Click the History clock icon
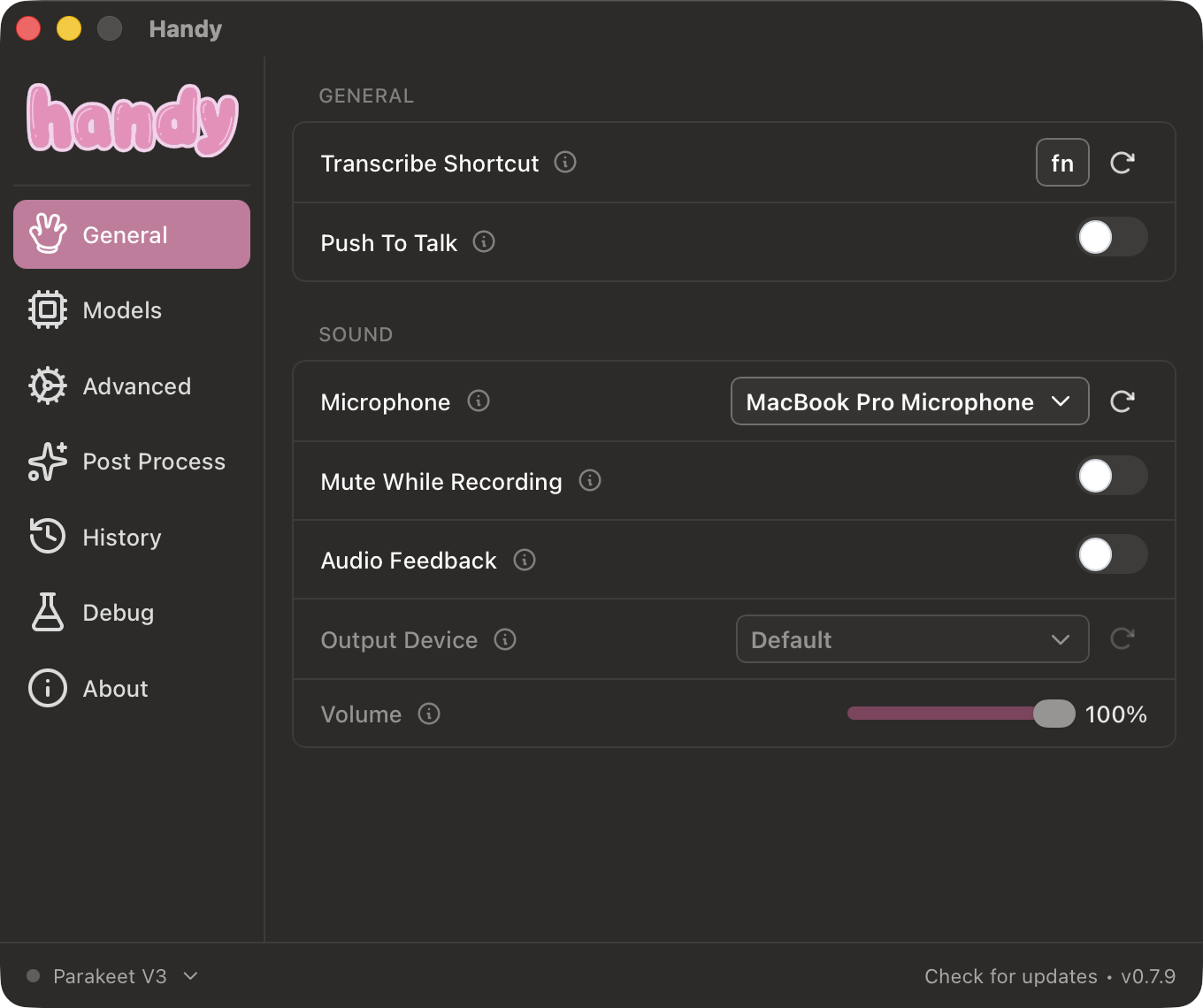 (x=47, y=537)
